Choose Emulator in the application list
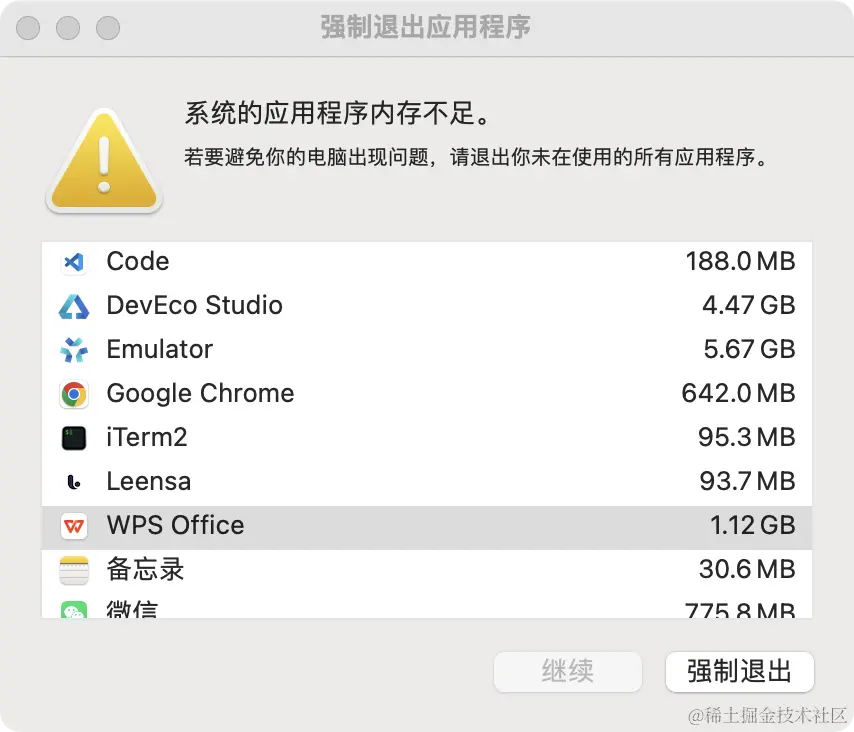 coord(160,350)
